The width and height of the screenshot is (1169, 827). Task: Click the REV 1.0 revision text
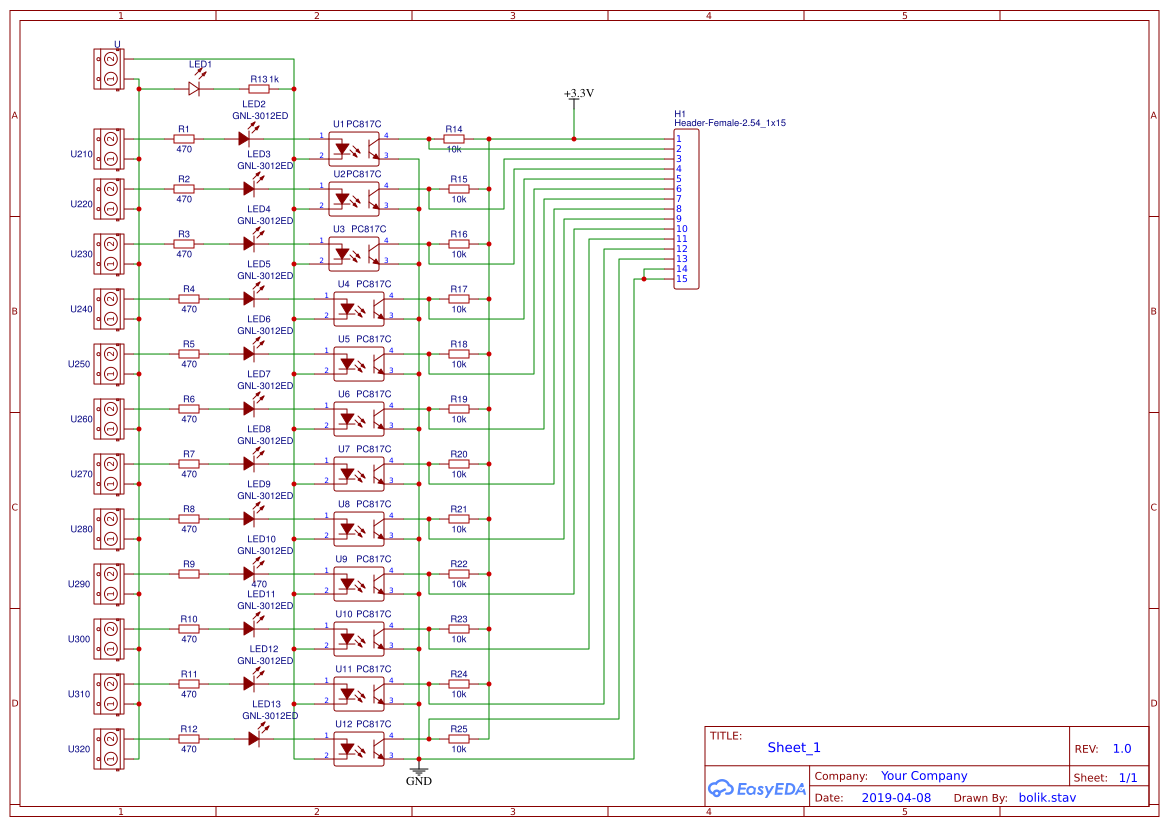click(1121, 747)
